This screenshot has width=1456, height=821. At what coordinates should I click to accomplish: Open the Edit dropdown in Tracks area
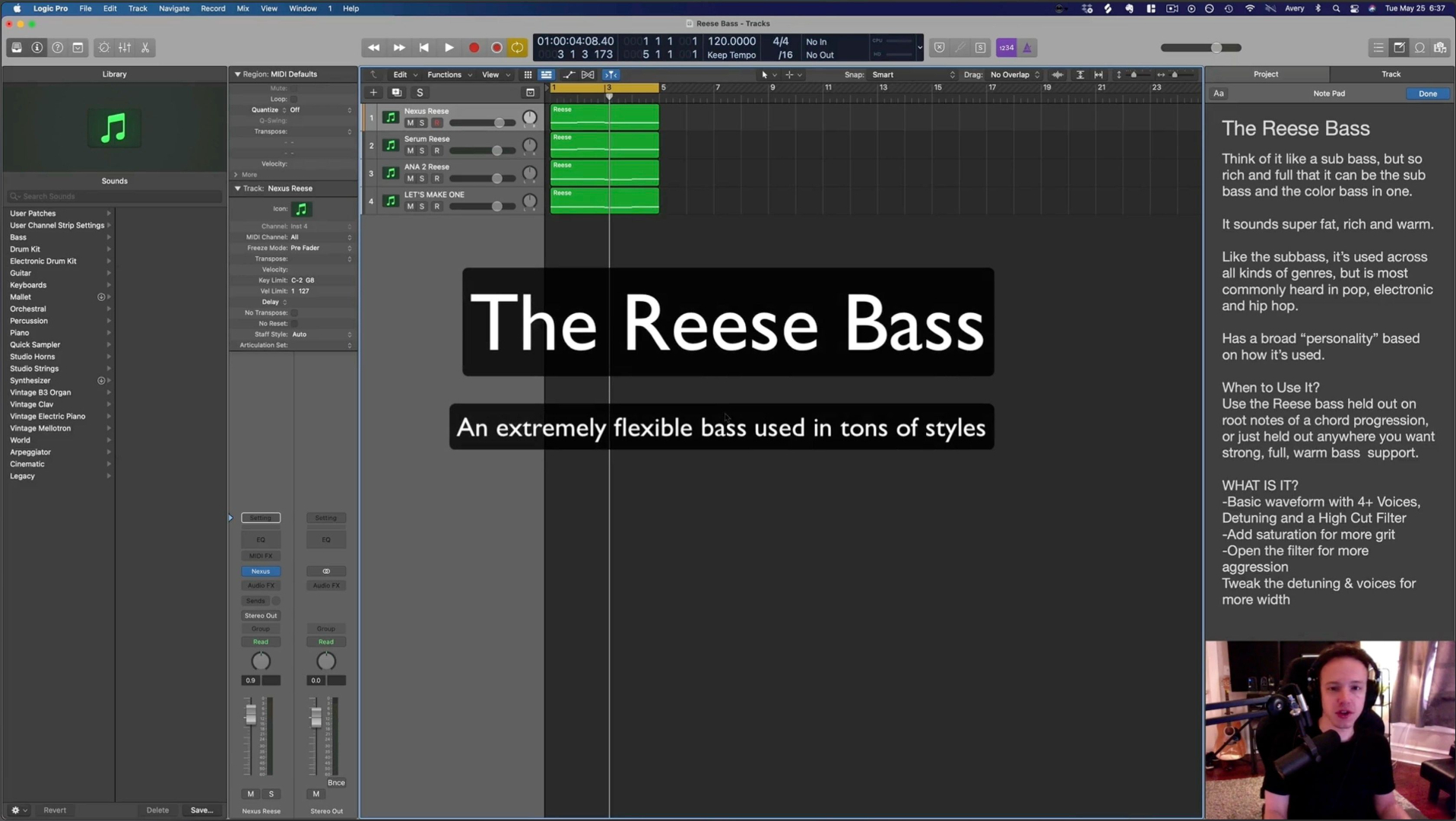tap(404, 74)
